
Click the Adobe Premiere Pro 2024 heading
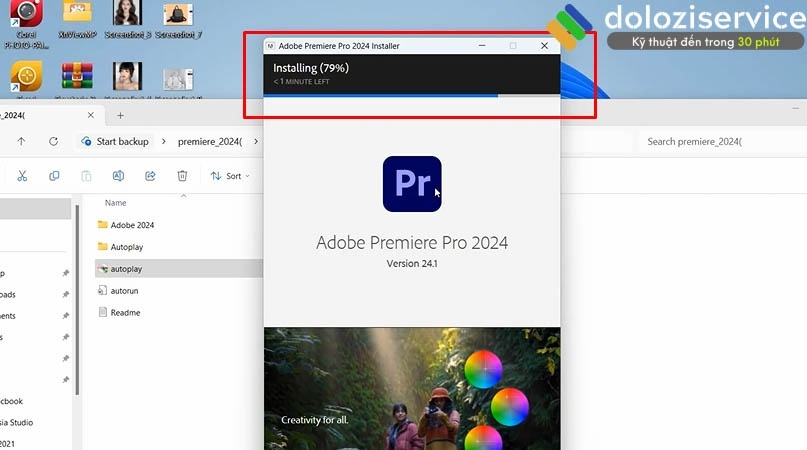click(x=412, y=243)
